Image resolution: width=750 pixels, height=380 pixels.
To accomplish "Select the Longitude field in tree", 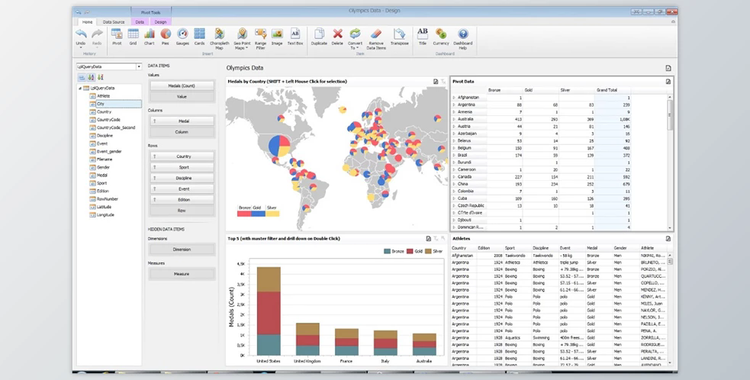I will pyautogui.click(x=106, y=215).
